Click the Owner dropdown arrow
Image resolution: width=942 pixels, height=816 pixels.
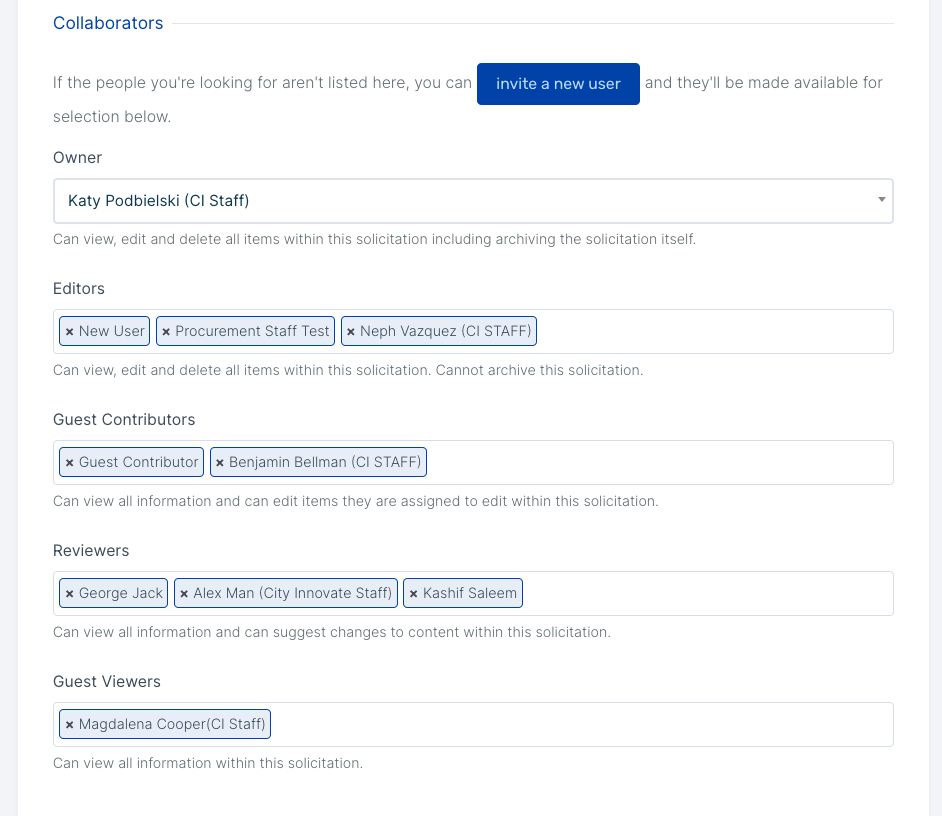point(881,199)
